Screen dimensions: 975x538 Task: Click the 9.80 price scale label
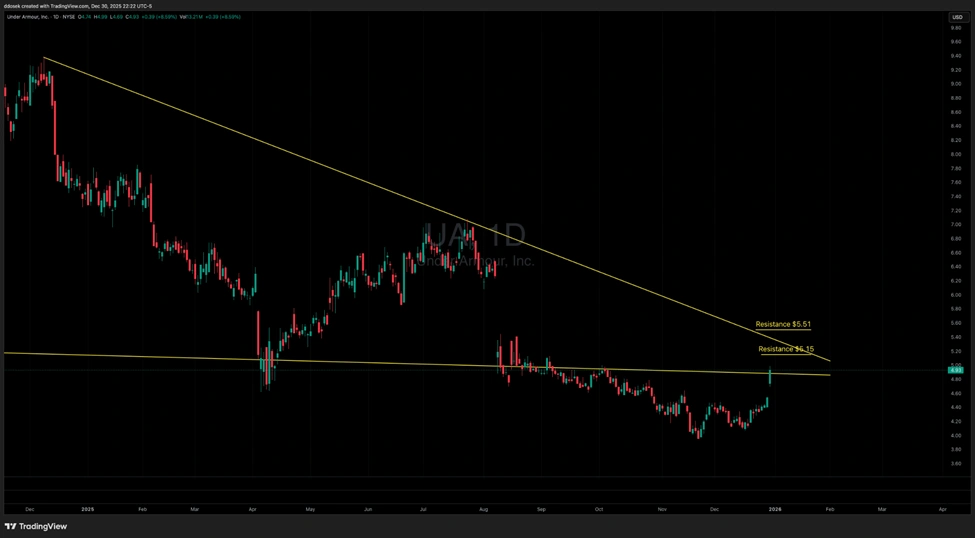[955, 28]
